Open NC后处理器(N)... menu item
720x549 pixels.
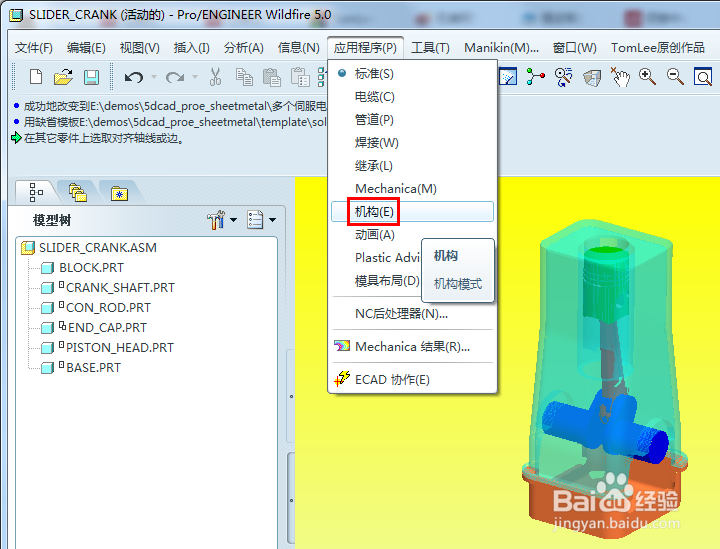point(412,314)
